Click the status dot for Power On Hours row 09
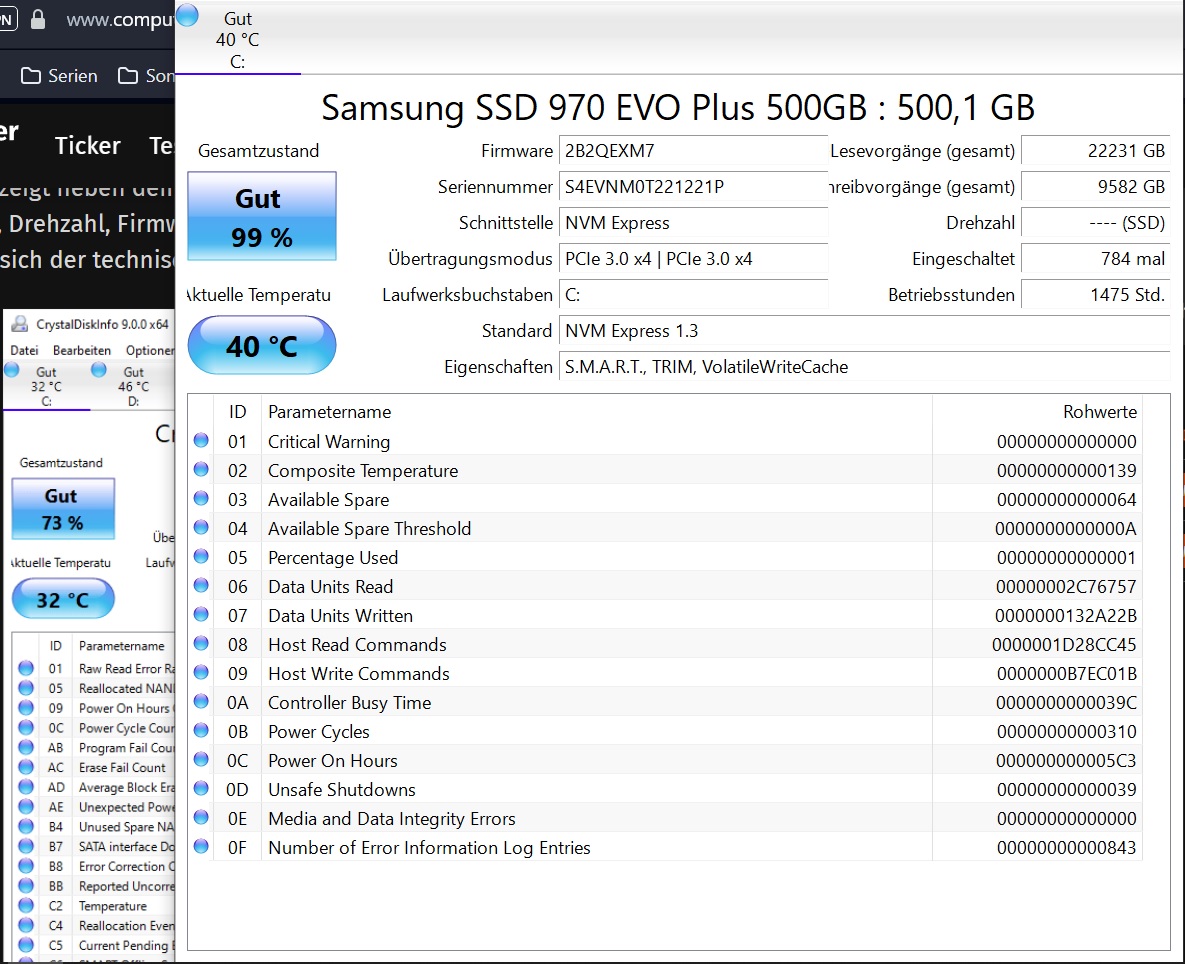This screenshot has height=964, width=1185. [x=26, y=707]
